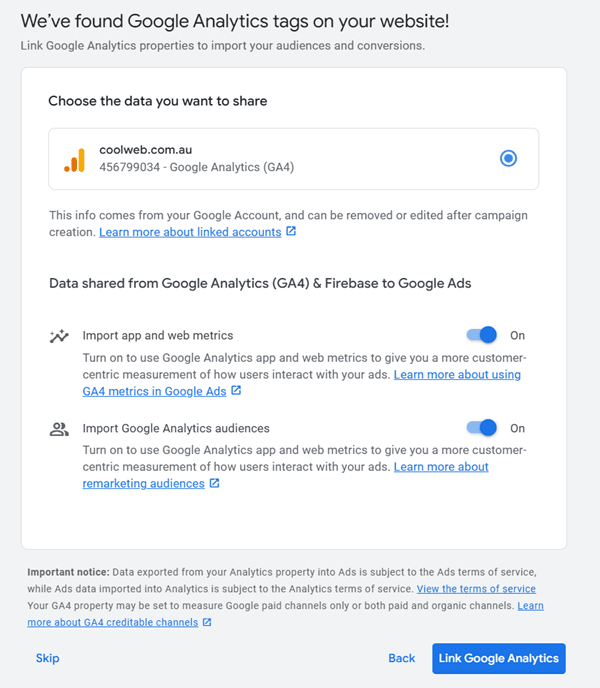Click the audiences people icon
Viewport: 600px width, 688px height.
[x=59, y=429]
